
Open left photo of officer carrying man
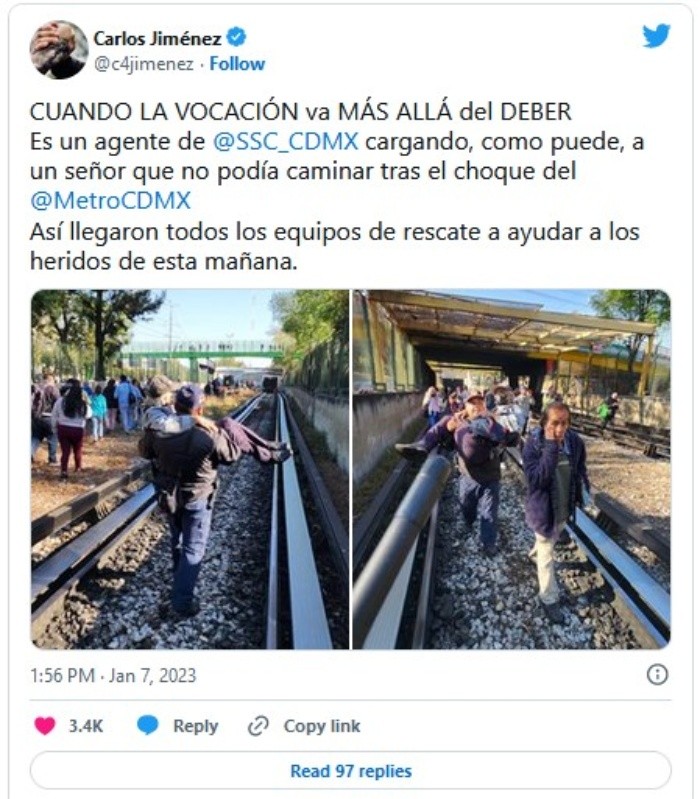pos(190,469)
